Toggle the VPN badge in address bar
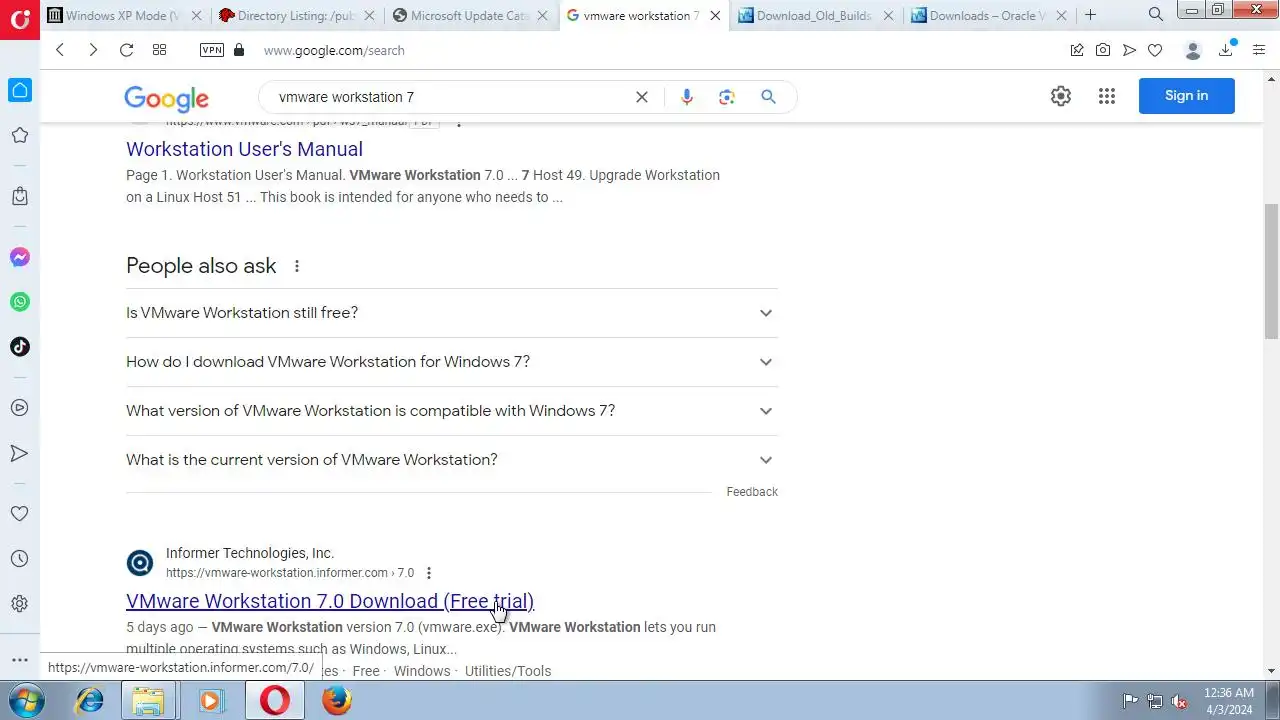 [x=212, y=50]
